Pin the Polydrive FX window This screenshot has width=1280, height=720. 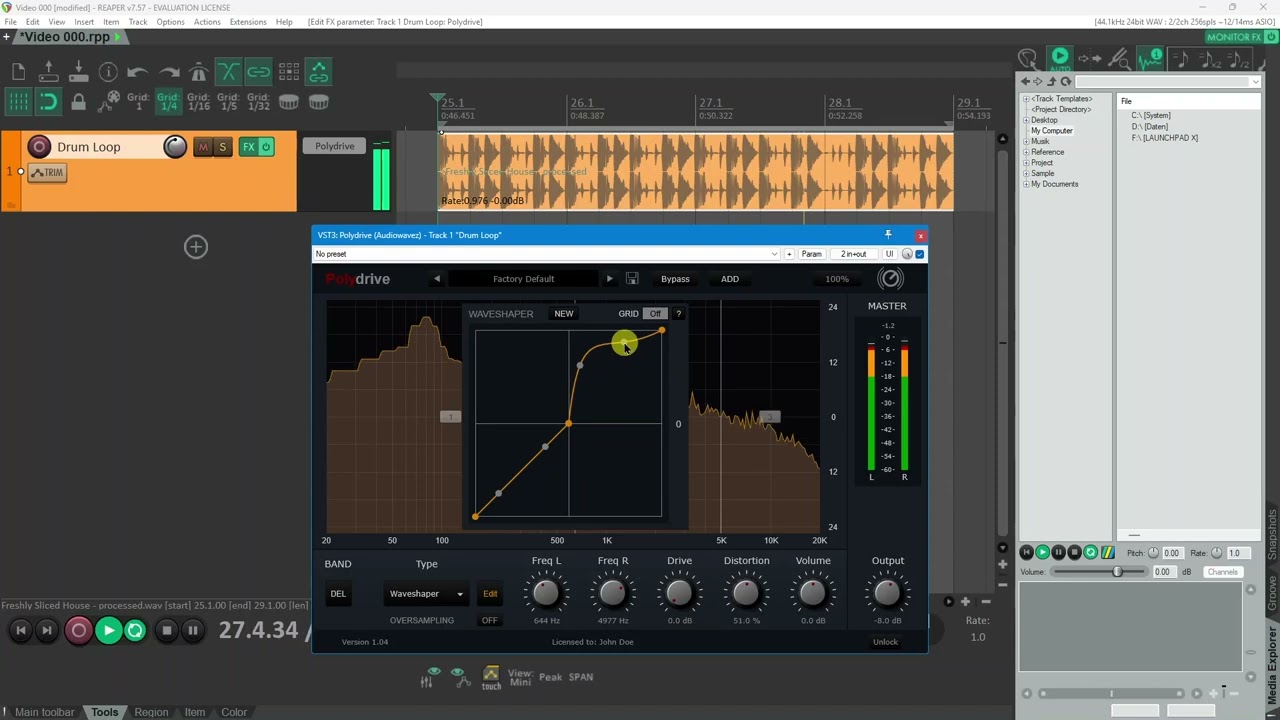(x=887, y=235)
